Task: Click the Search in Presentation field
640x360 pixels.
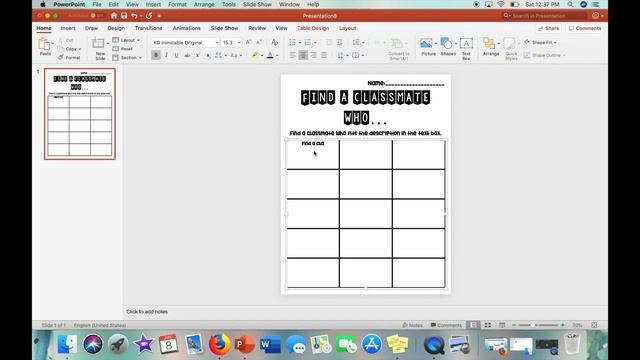Action: click(544, 16)
